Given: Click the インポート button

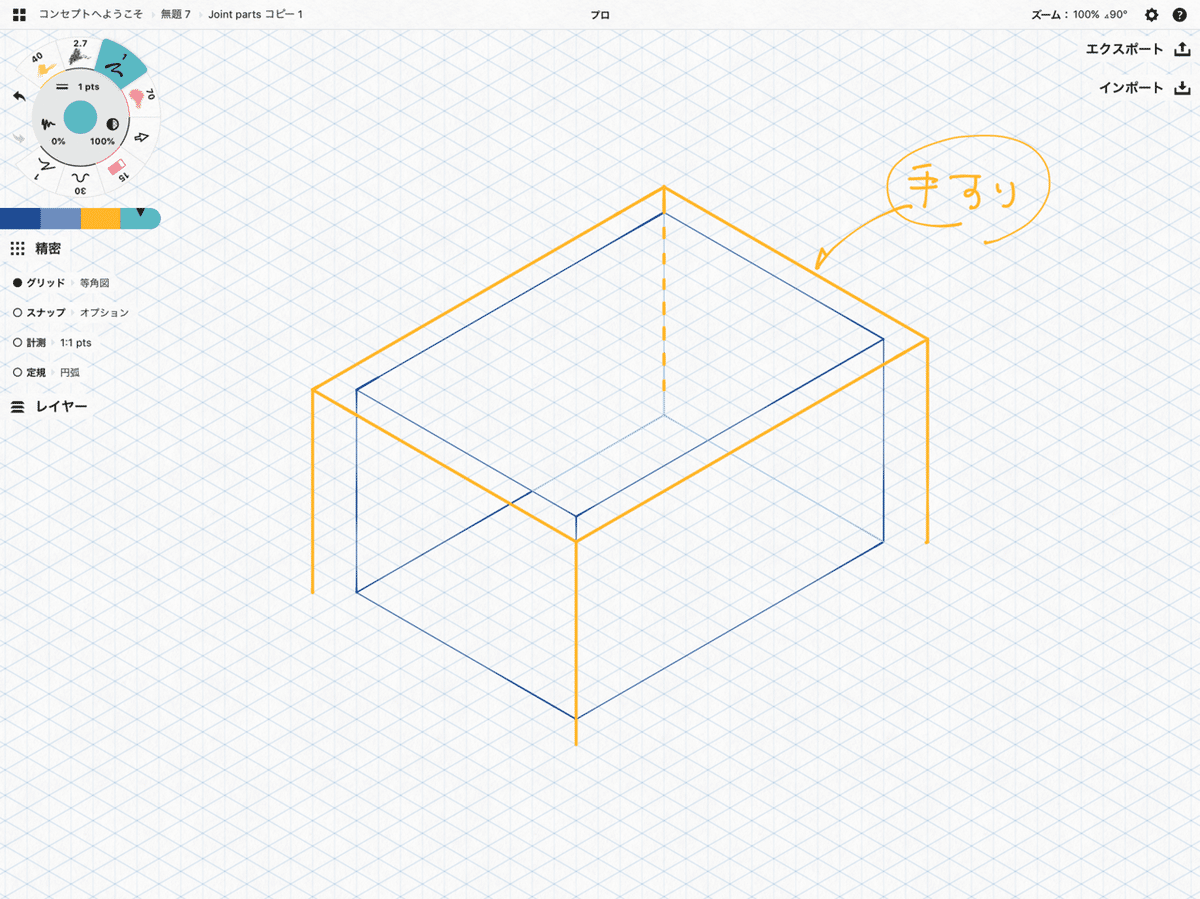Looking at the screenshot, I should (x=1144, y=87).
